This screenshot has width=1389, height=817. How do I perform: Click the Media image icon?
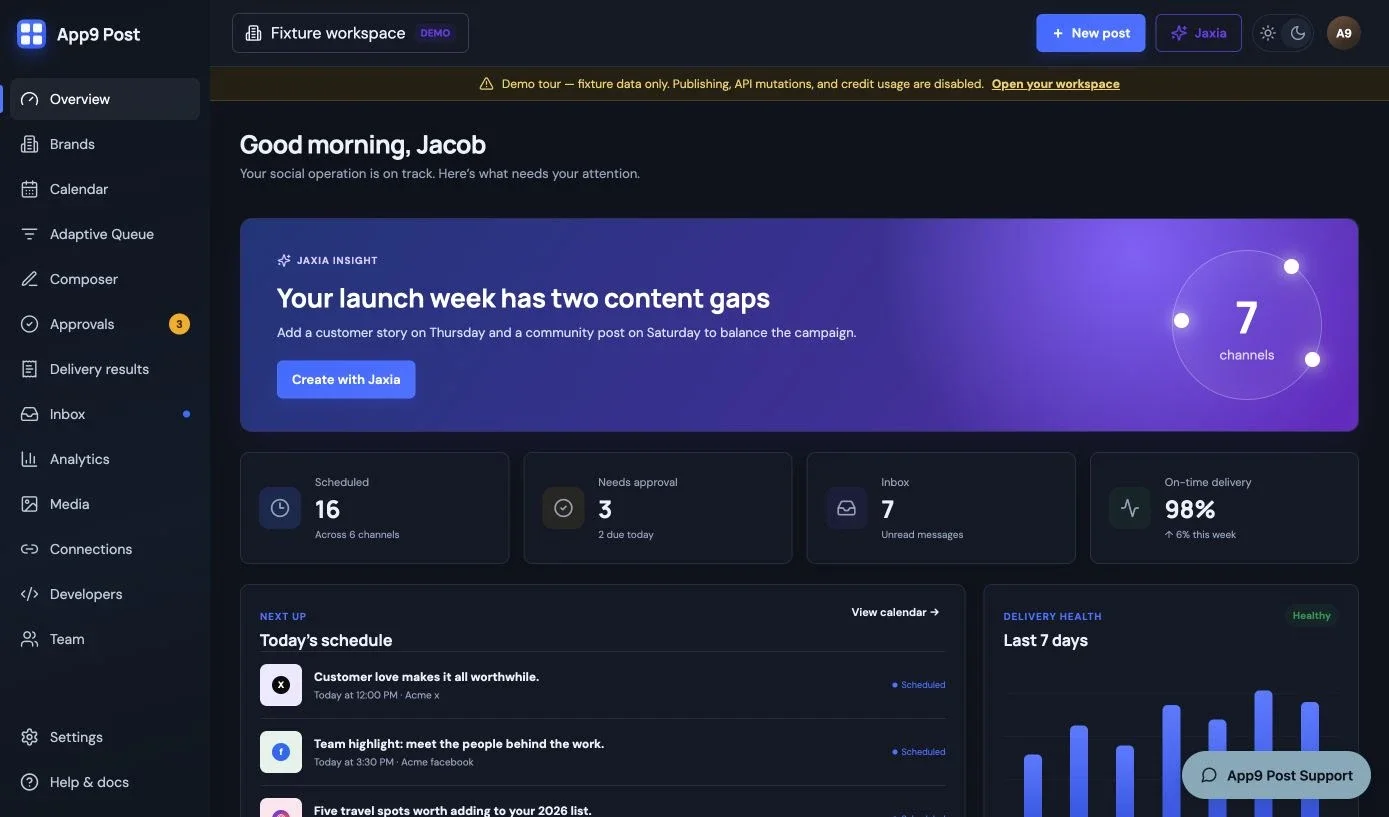(30, 504)
